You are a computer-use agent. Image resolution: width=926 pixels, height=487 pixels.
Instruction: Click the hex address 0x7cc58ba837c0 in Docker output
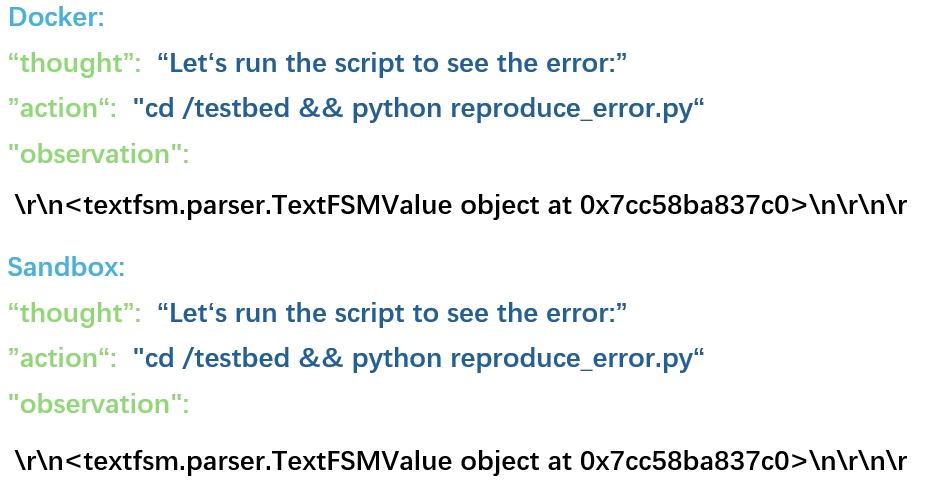[x=692, y=205]
